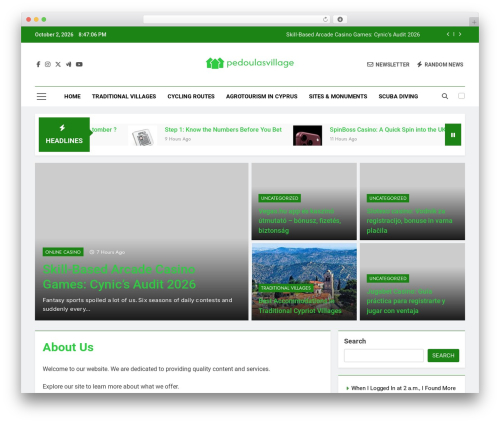Viewport: 500px width, 423px height.
Task: Open the VK social icon
Action: pos(68,64)
